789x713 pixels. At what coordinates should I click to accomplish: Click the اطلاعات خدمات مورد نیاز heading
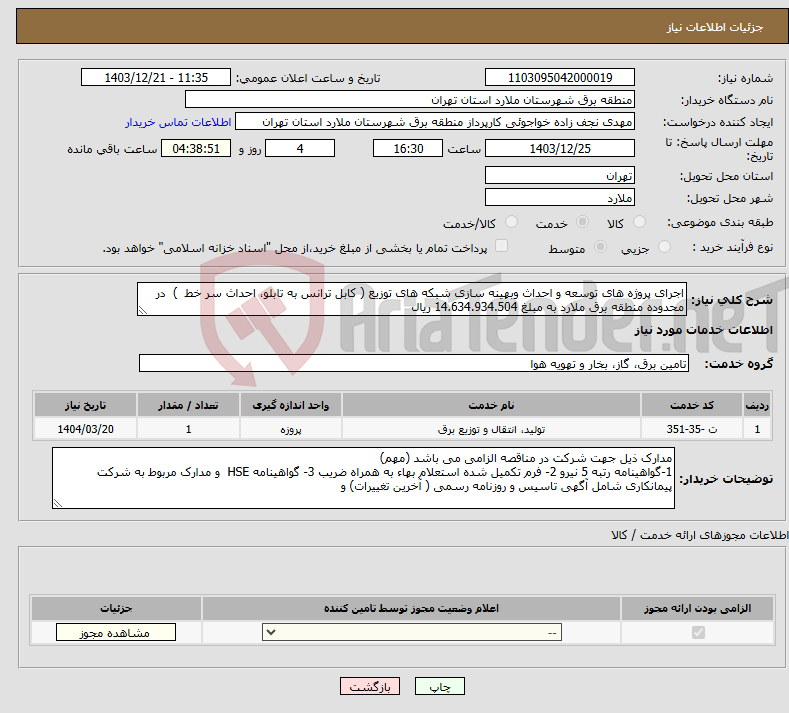pyautogui.click(x=703, y=330)
